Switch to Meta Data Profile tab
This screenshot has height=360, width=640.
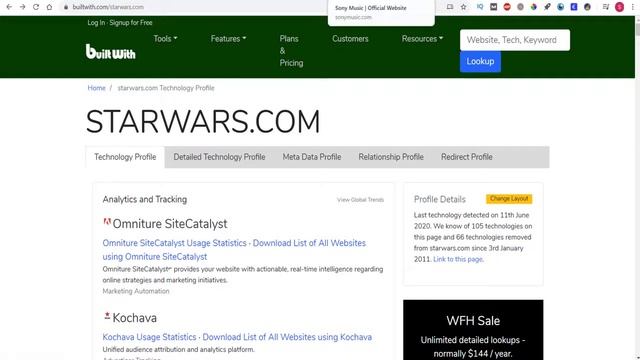312,157
